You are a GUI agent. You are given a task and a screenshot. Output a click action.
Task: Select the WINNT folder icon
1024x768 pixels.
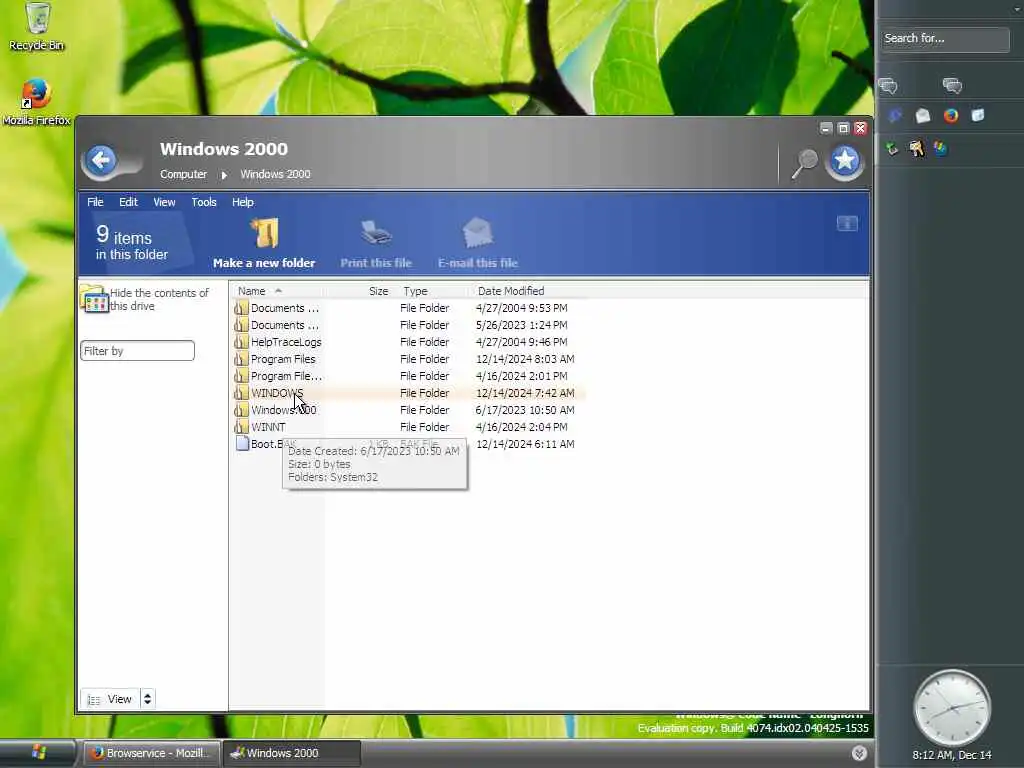[x=241, y=426]
